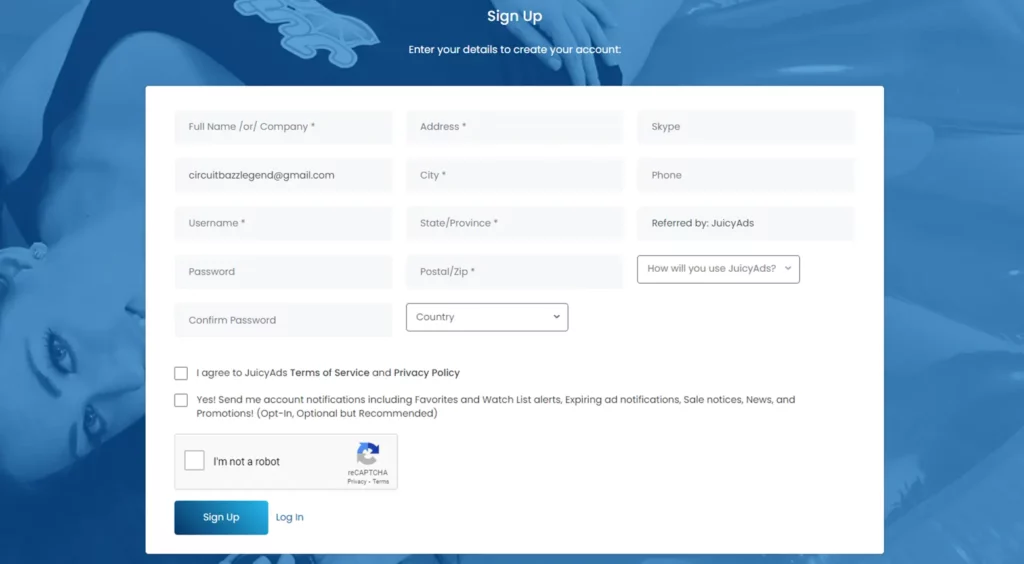This screenshot has width=1024, height=564.
Task: Click the Full Name or Company field
Action: [283, 127]
